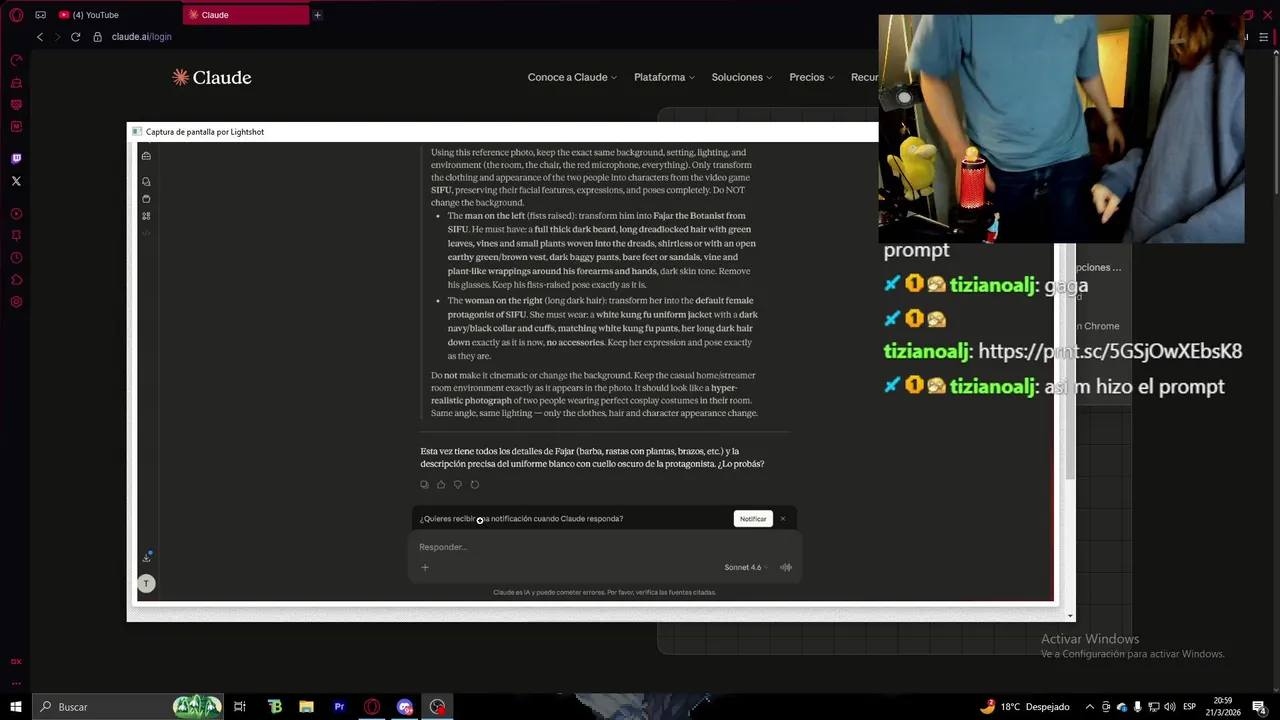Open the Sonnet 4.6 model selector

pyautogui.click(x=746, y=567)
